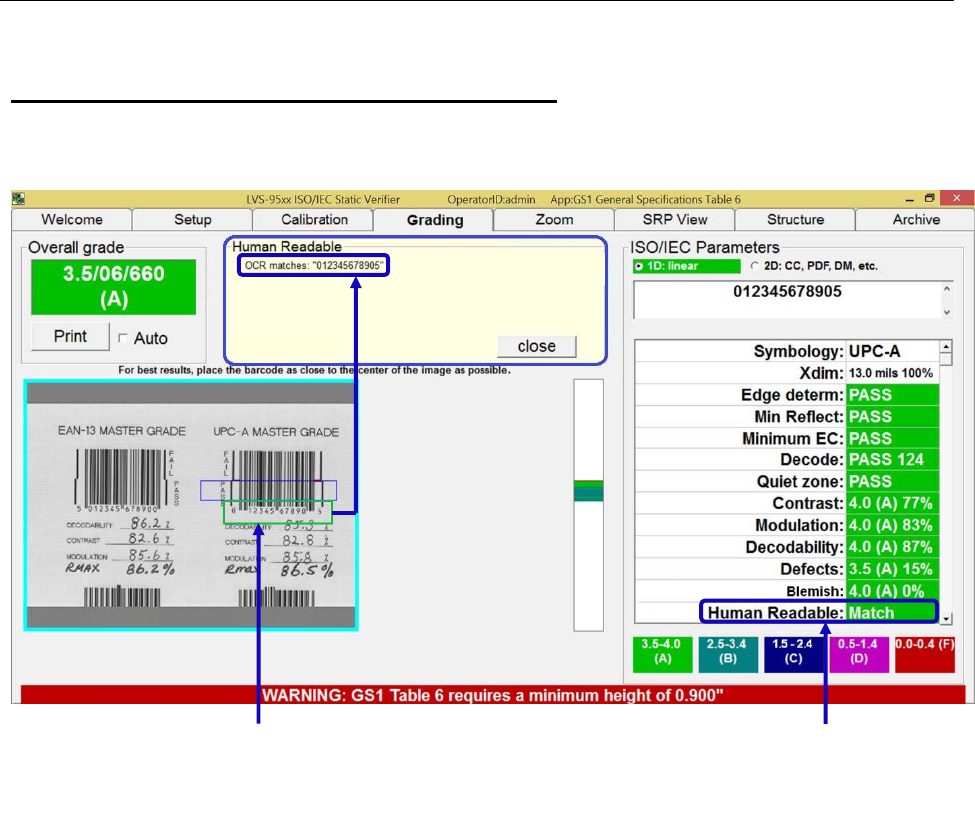975x838 pixels.
Task: Click the vertical grade indicator bar
Action: [588, 505]
